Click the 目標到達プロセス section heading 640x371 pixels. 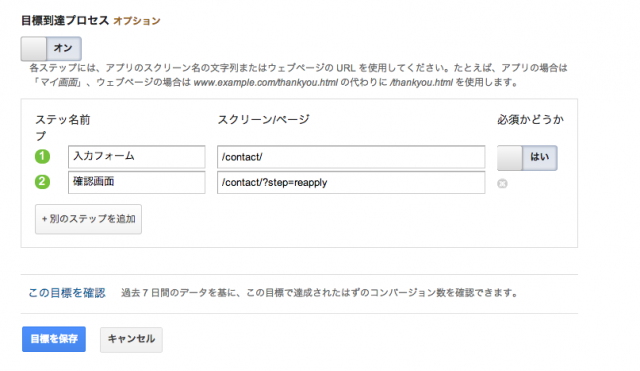click(x=65, y=20)
